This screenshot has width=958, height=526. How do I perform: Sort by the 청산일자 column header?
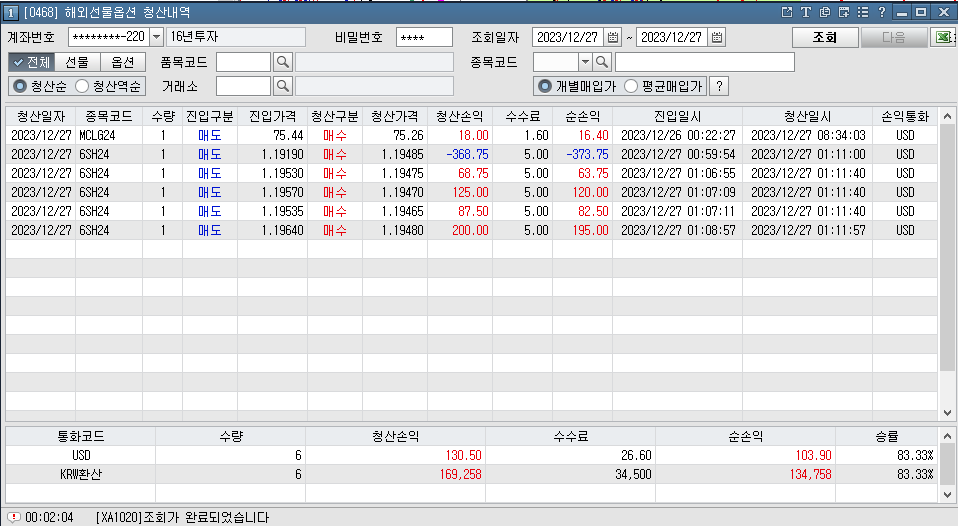coord(40,116)
